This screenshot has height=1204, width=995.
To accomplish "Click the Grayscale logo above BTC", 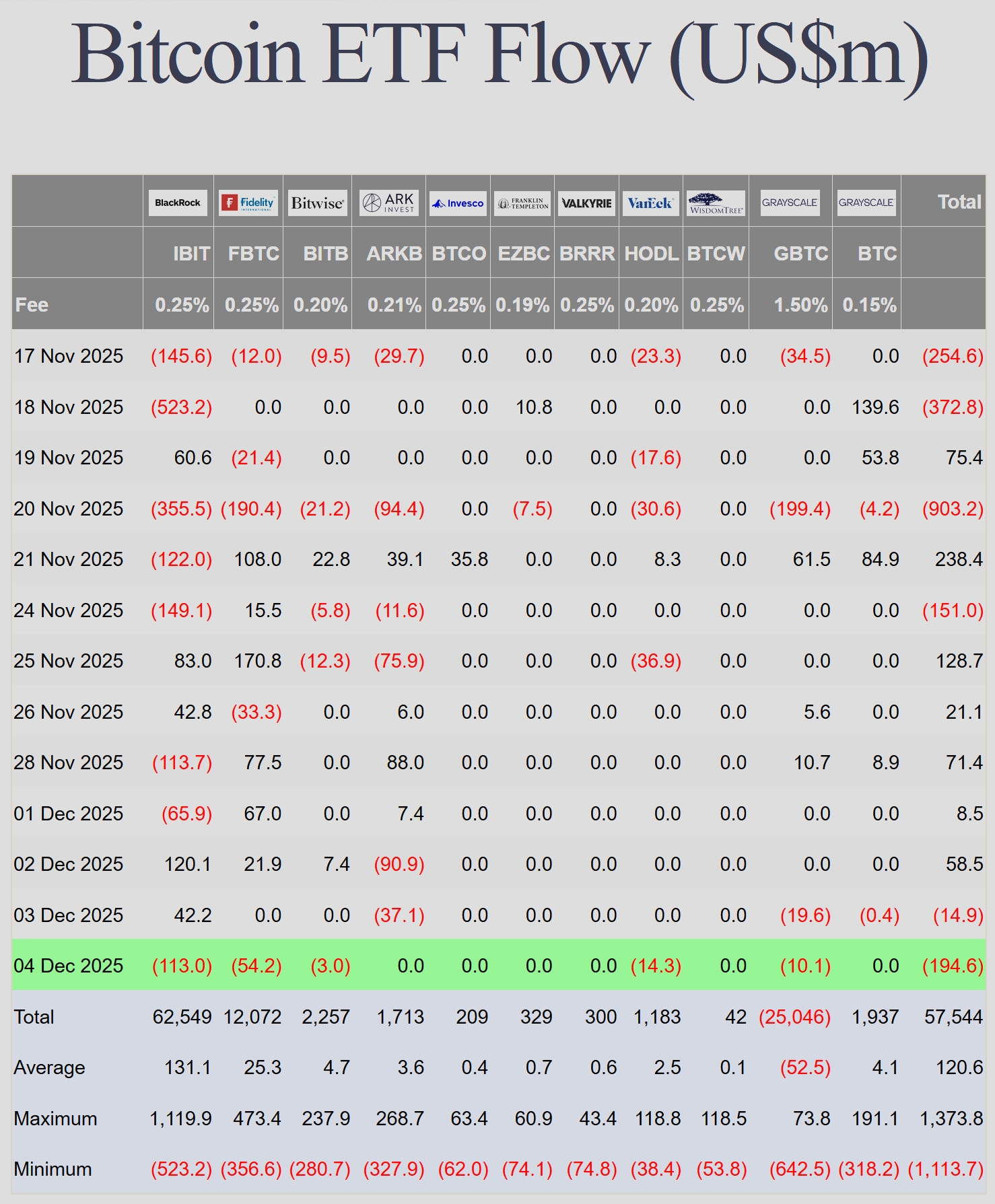I will point(866,203).
